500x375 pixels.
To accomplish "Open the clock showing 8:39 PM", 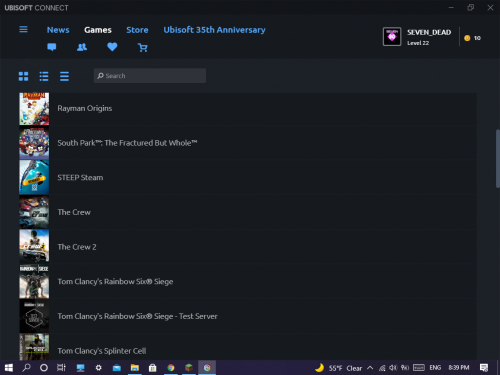I will coord(459,368).
